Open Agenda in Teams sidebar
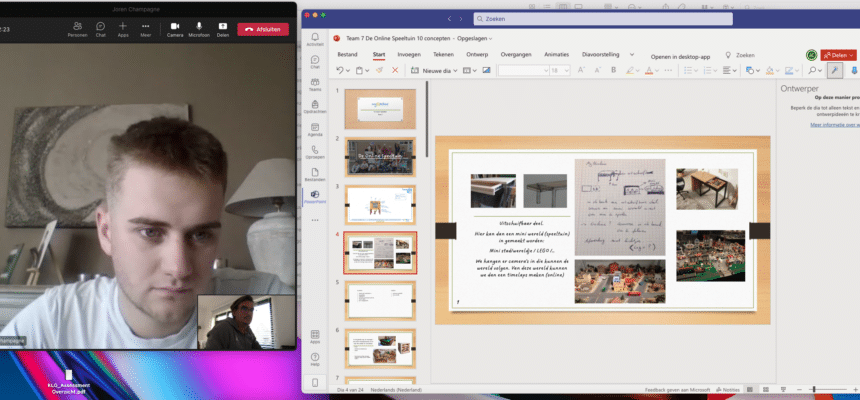The width and height of the screenshot is (860, 400). [x=315, y=129]
